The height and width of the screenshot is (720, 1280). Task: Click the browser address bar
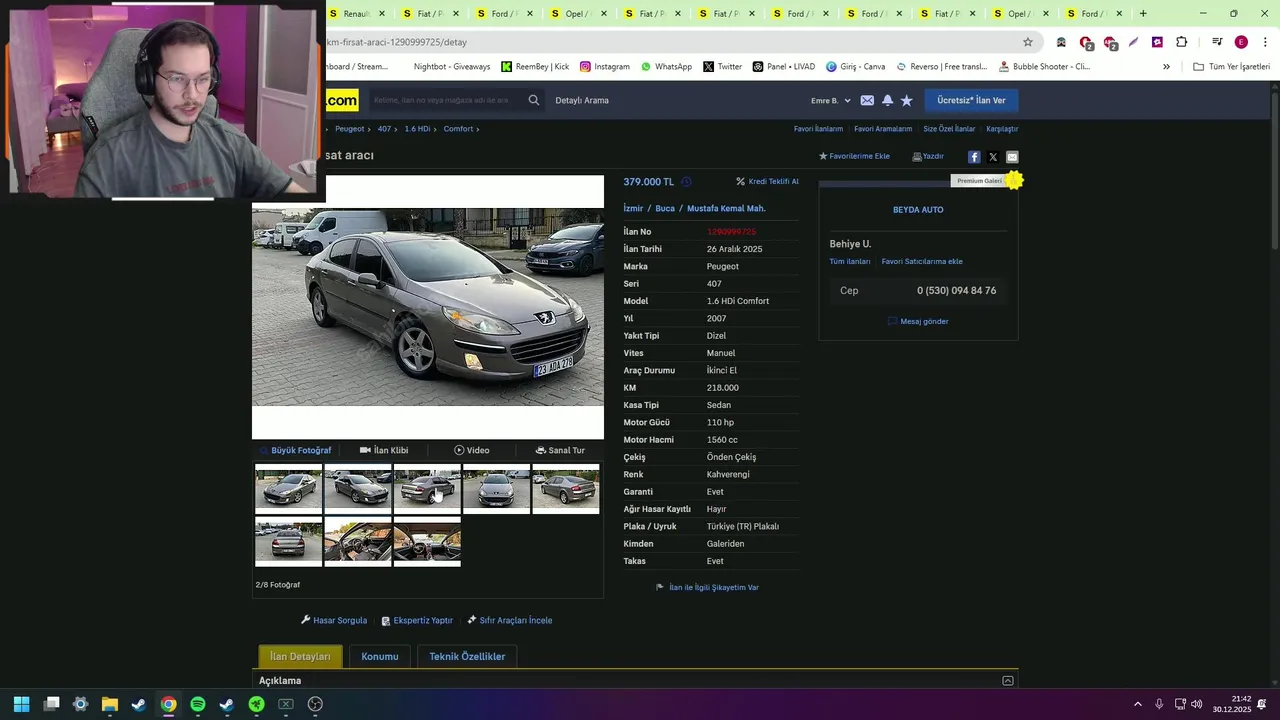[x=670, y=42]
